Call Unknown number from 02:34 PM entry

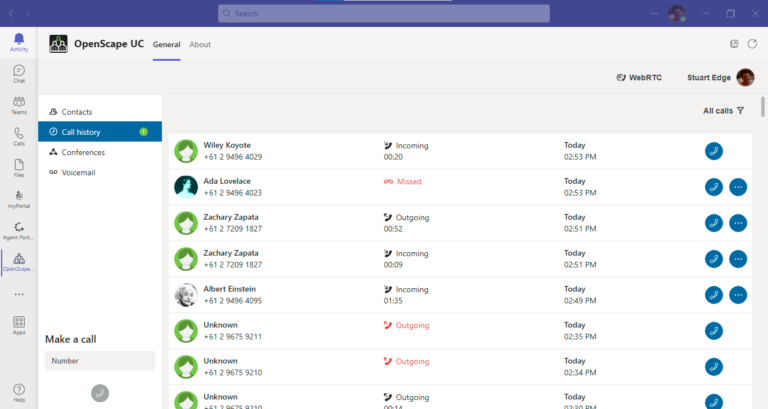(x=714, y=367)
